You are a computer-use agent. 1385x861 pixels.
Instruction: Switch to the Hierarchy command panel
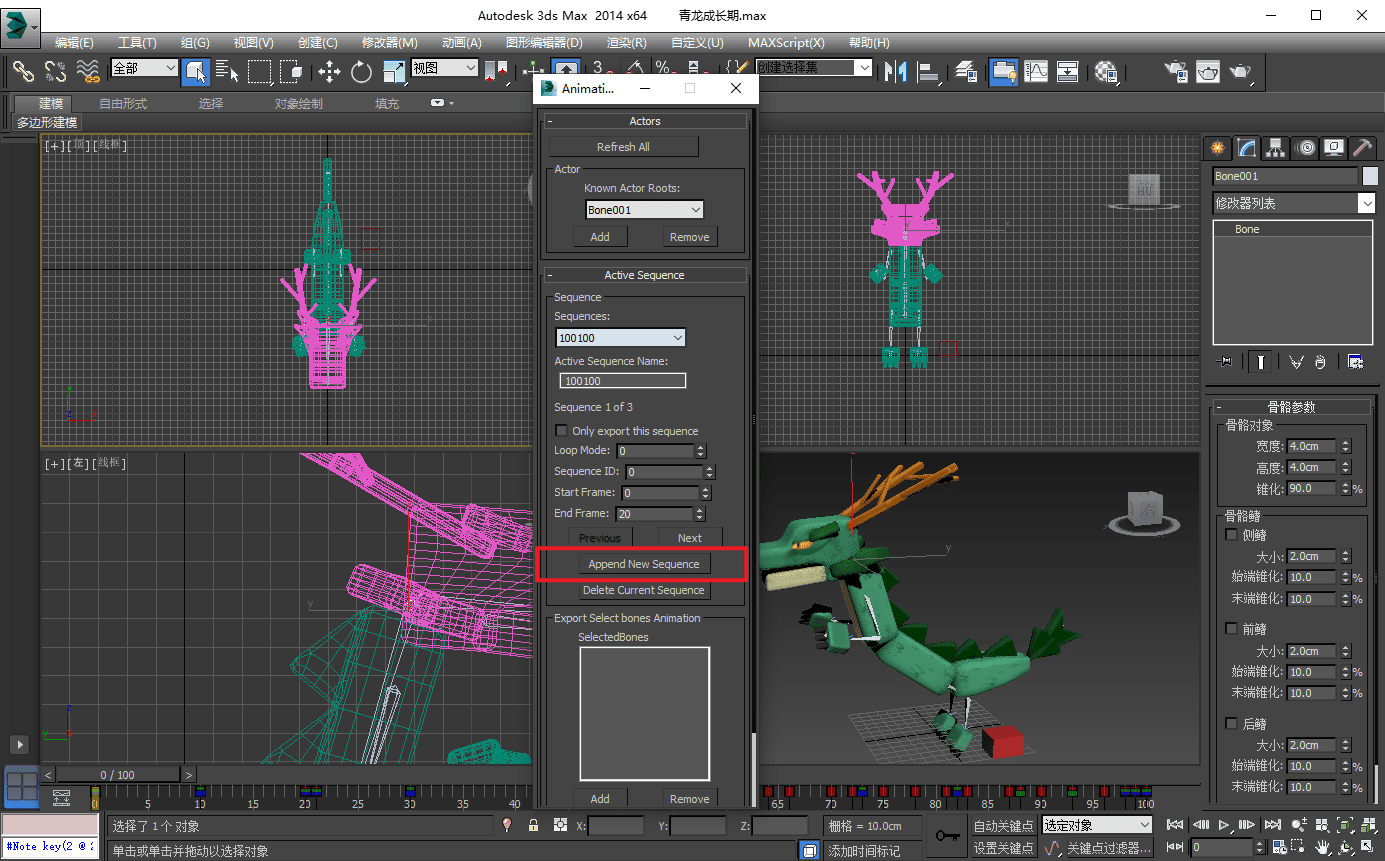click(1275, 148)
